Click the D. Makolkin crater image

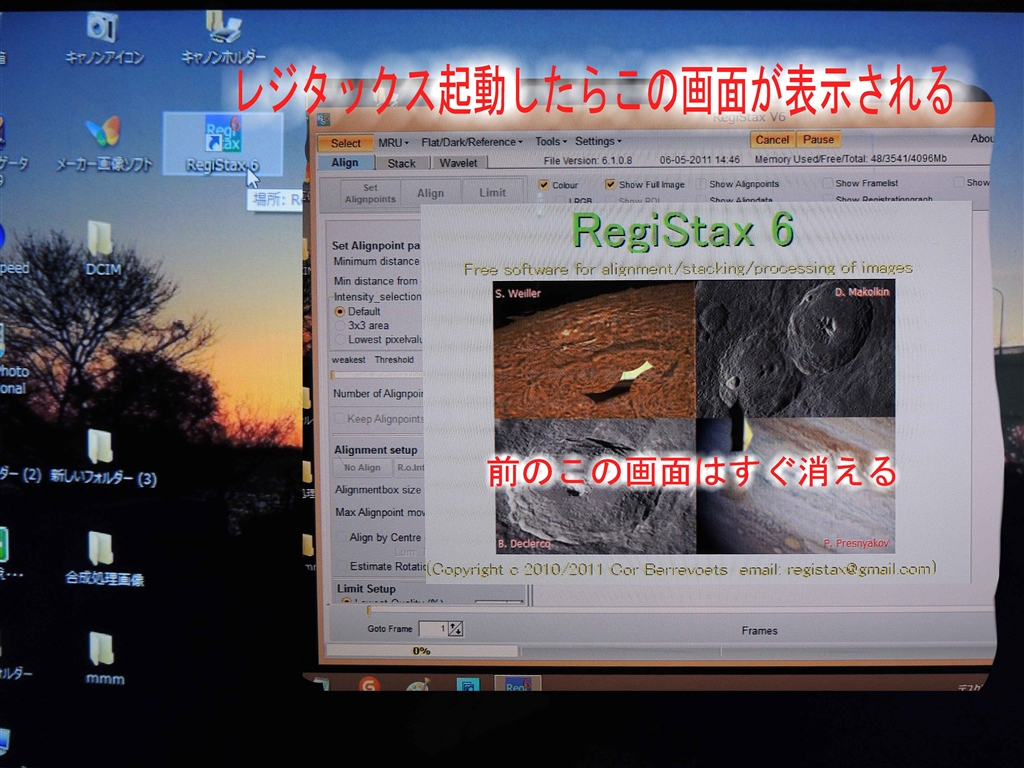point(795,348)
